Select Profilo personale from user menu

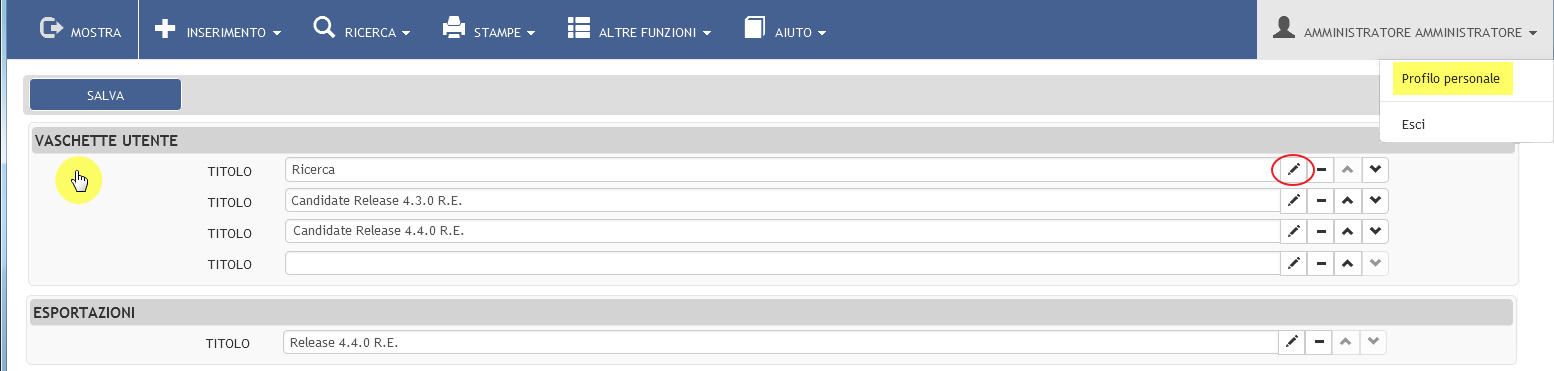click(x=1451, y=79)
